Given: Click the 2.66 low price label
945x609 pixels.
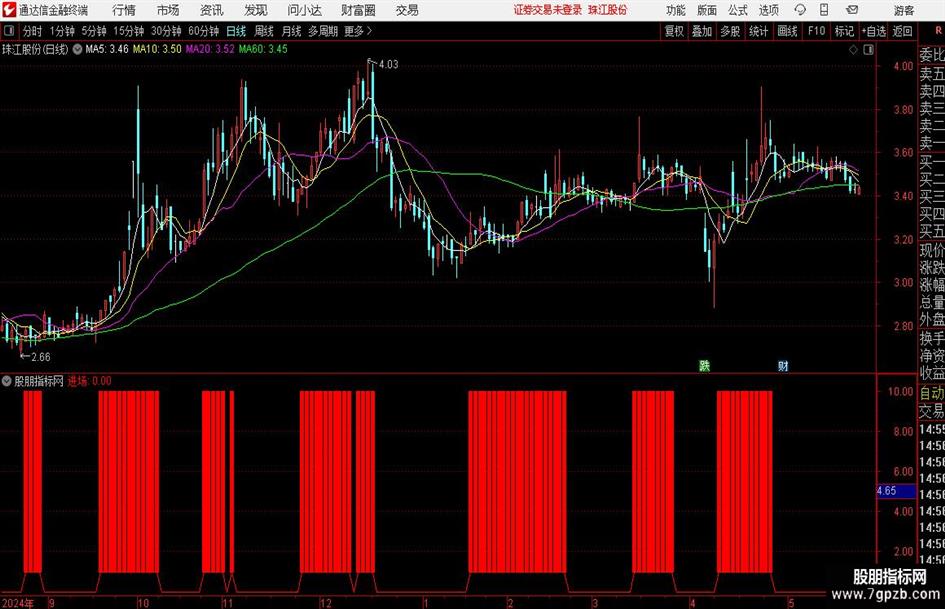Looking at the screenshot, I should [40, 357].
